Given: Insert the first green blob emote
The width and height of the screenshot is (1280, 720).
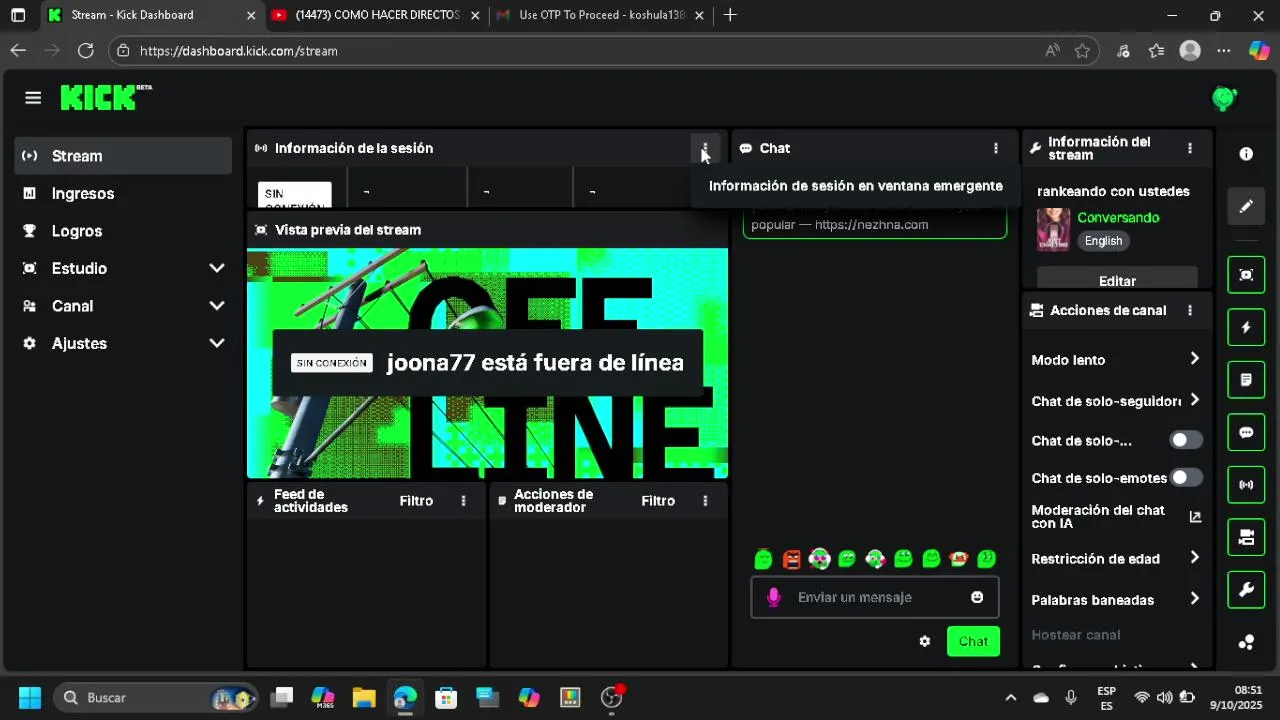Looking at the screenshot, I should pyautogui.click(x=763, y=559).
